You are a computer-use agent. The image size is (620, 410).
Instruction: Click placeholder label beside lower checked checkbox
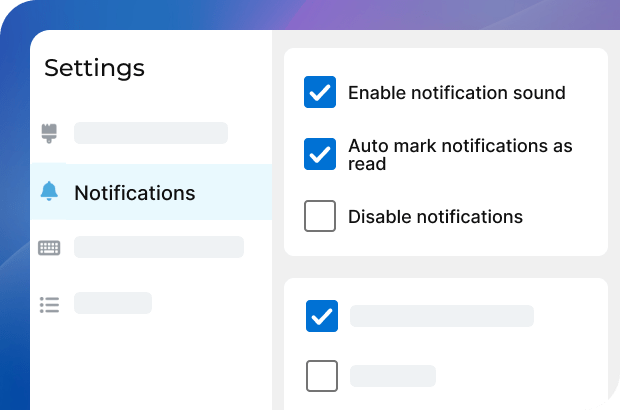pyautogui.click(x=441, y=316)
